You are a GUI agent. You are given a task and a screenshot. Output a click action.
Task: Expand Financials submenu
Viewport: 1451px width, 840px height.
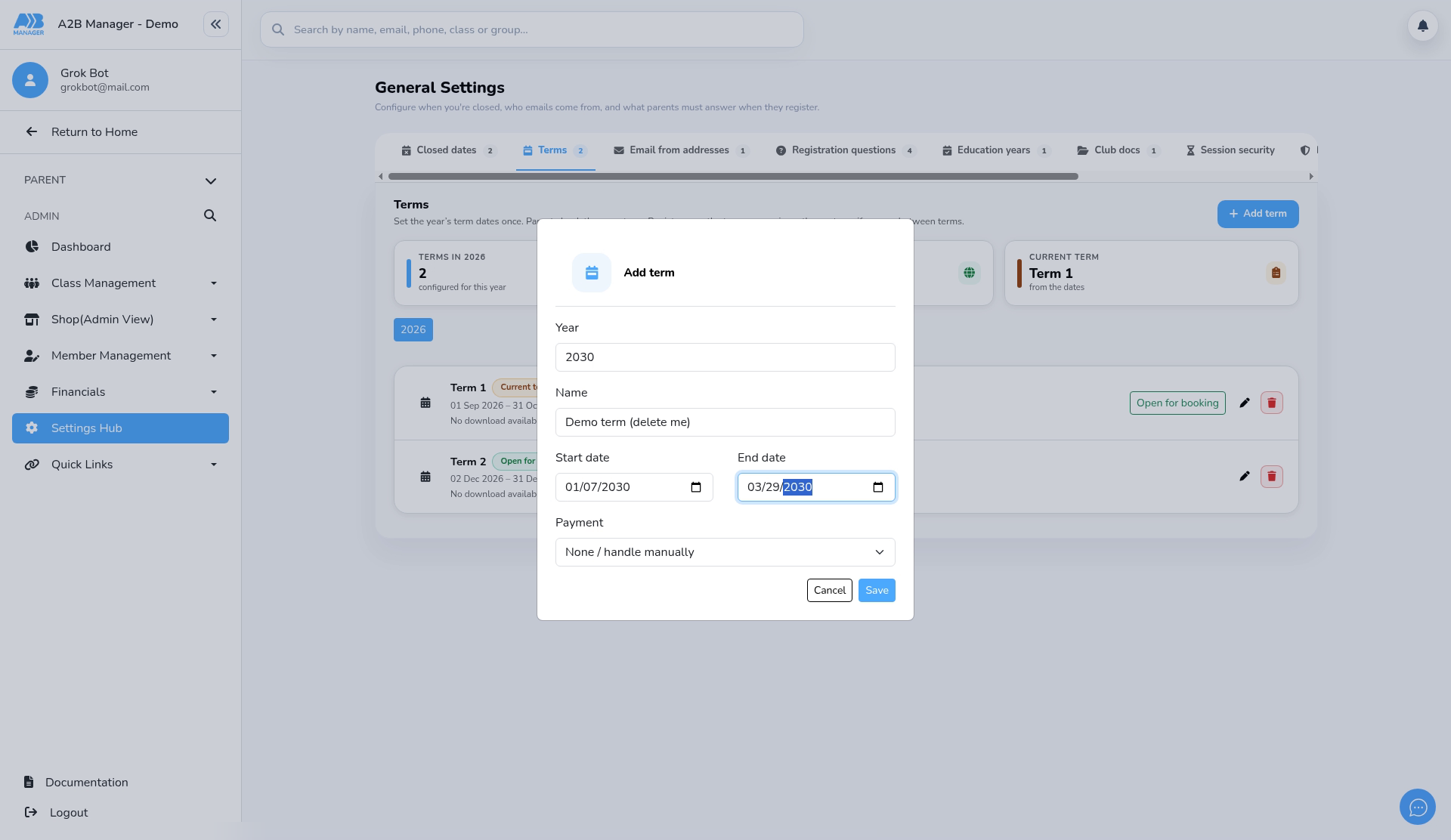[214, 392]
